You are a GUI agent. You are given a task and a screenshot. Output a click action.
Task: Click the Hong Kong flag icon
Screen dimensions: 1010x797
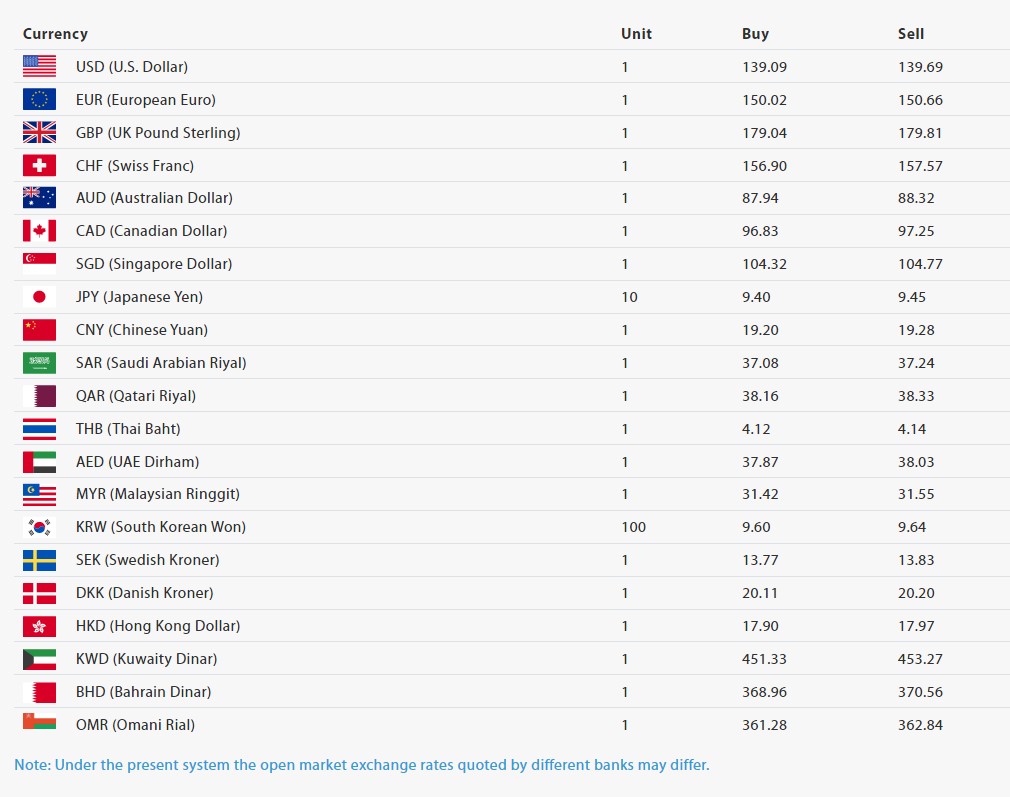(x=39, y=626)
